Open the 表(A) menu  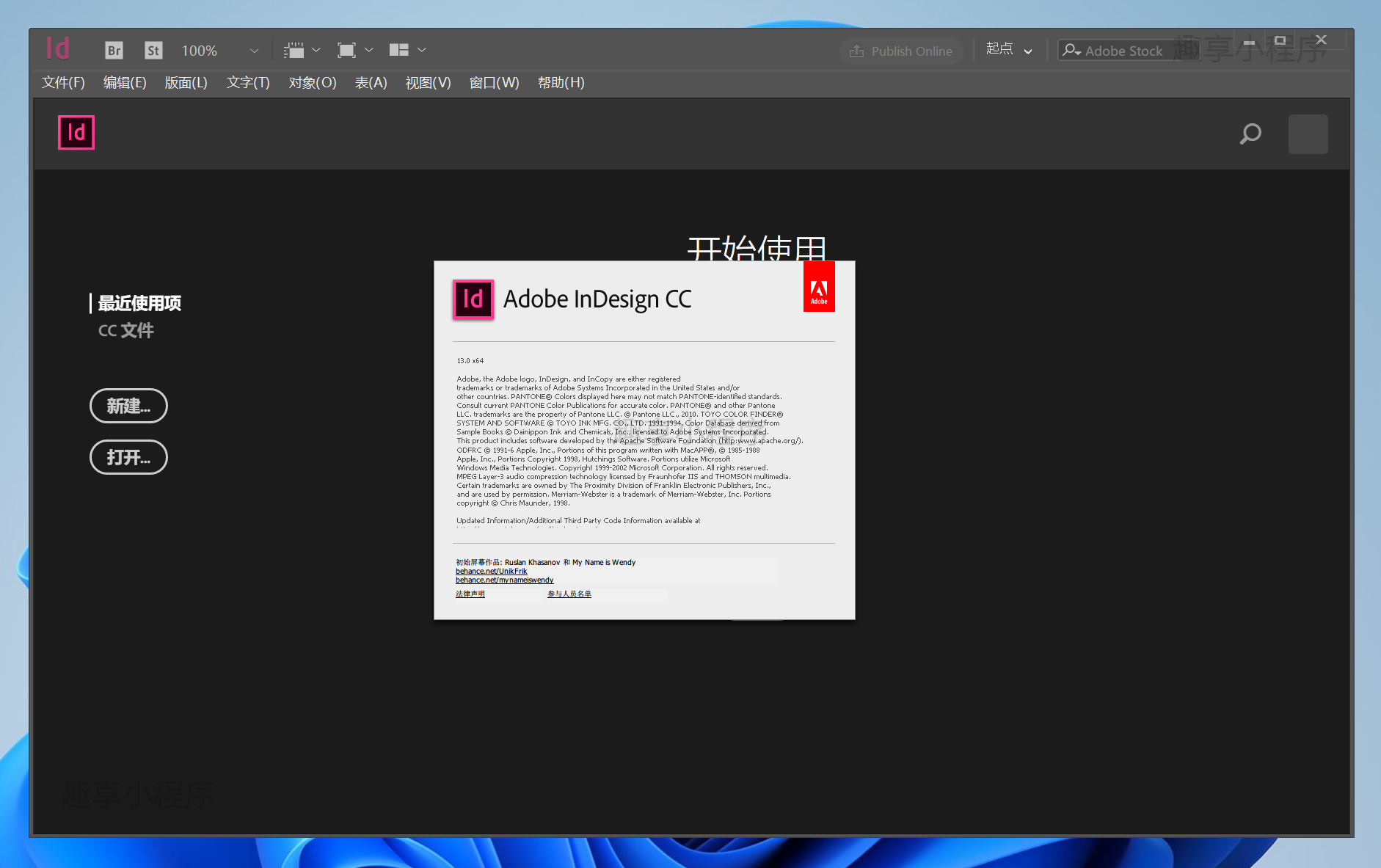click(x=371, y=82)
